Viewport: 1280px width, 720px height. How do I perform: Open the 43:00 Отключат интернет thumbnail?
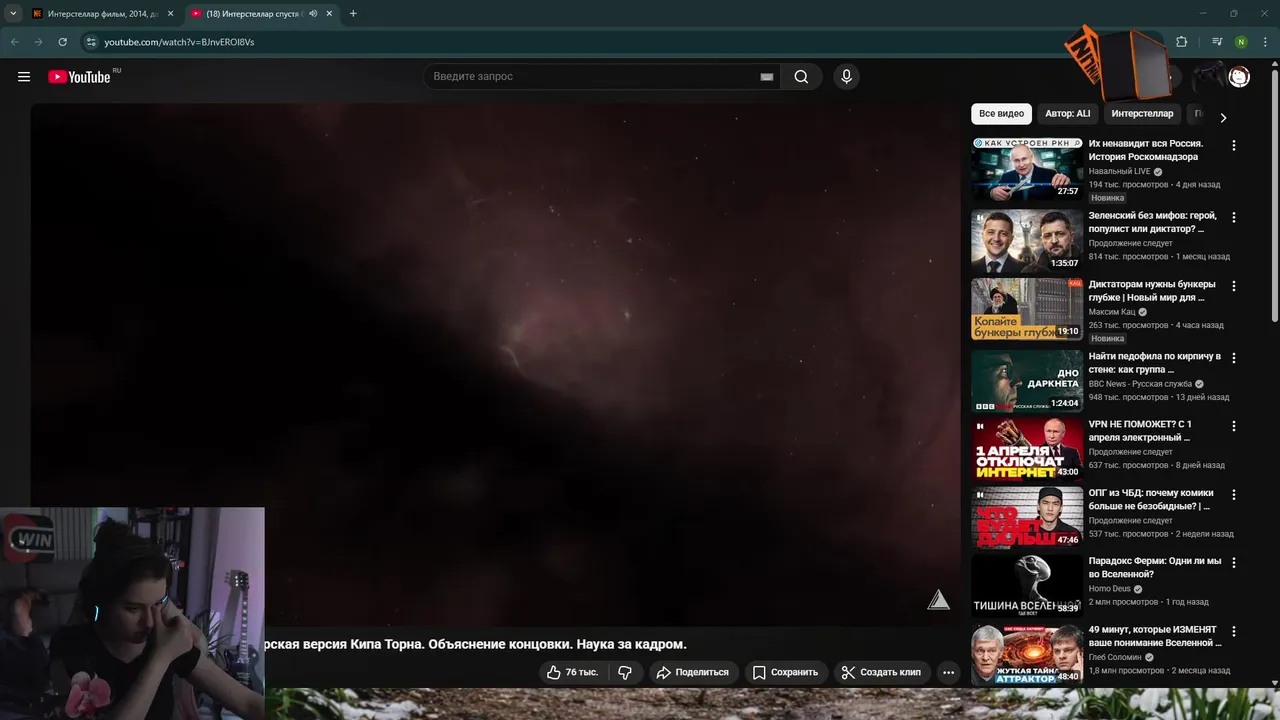[x=1027, y=449]
